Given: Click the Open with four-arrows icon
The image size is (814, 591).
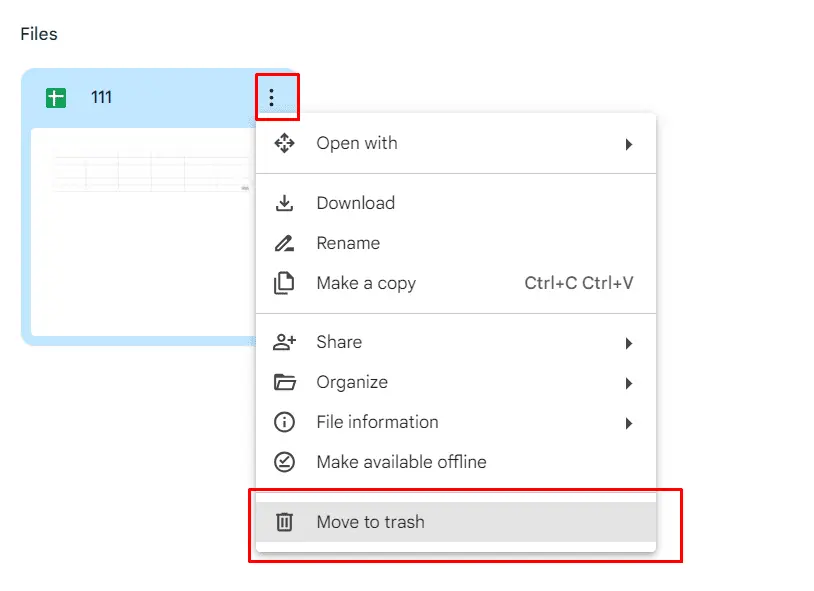Looking at the screenshot, I should (x=284, y=143).
